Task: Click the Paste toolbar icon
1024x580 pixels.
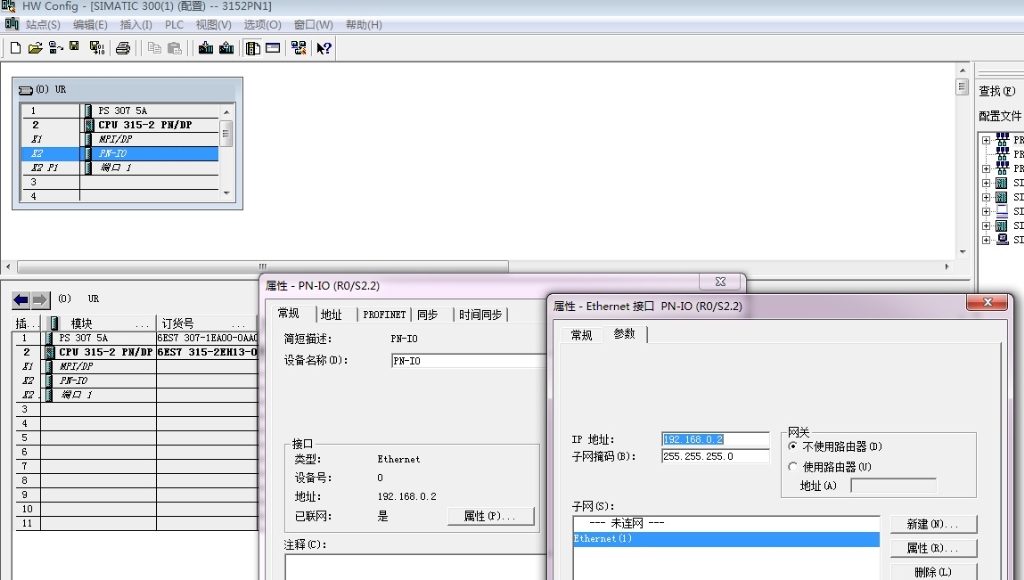Action: 174,48
